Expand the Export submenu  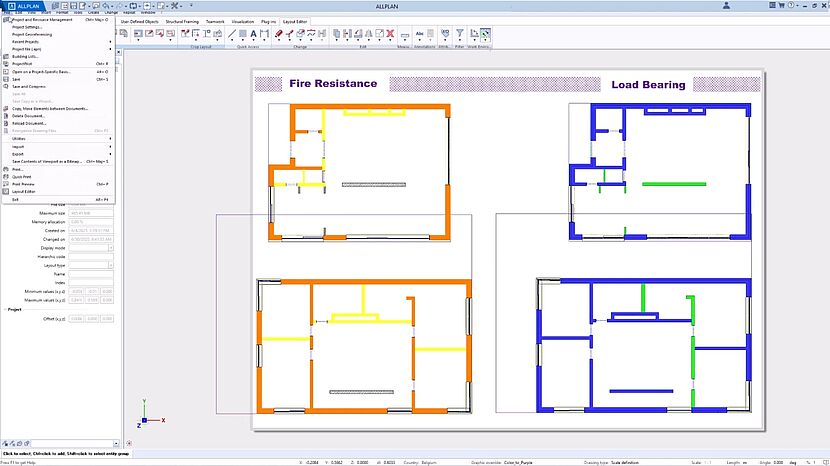[x=18, y=154]
